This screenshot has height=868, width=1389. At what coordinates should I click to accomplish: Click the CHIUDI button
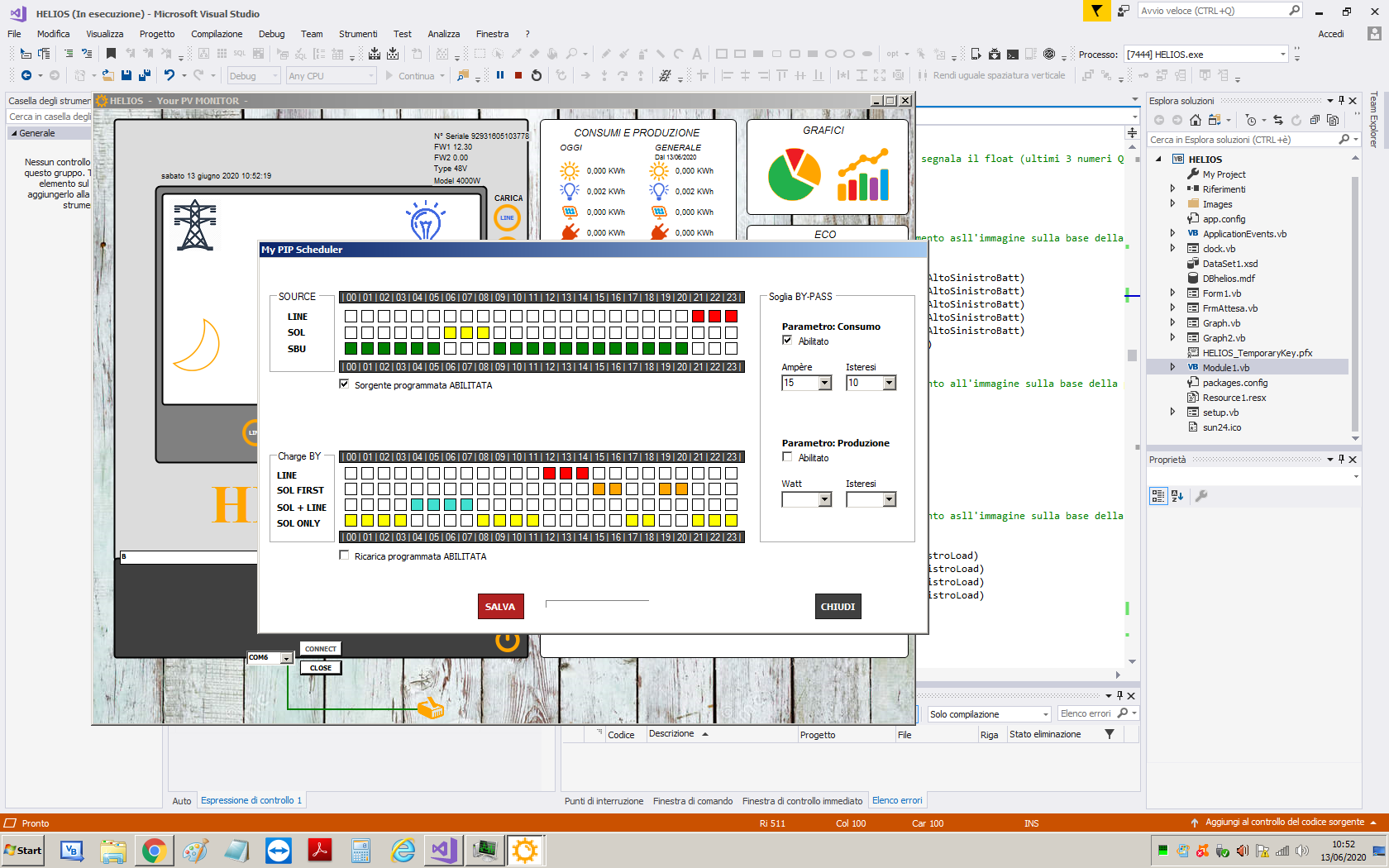838,606
